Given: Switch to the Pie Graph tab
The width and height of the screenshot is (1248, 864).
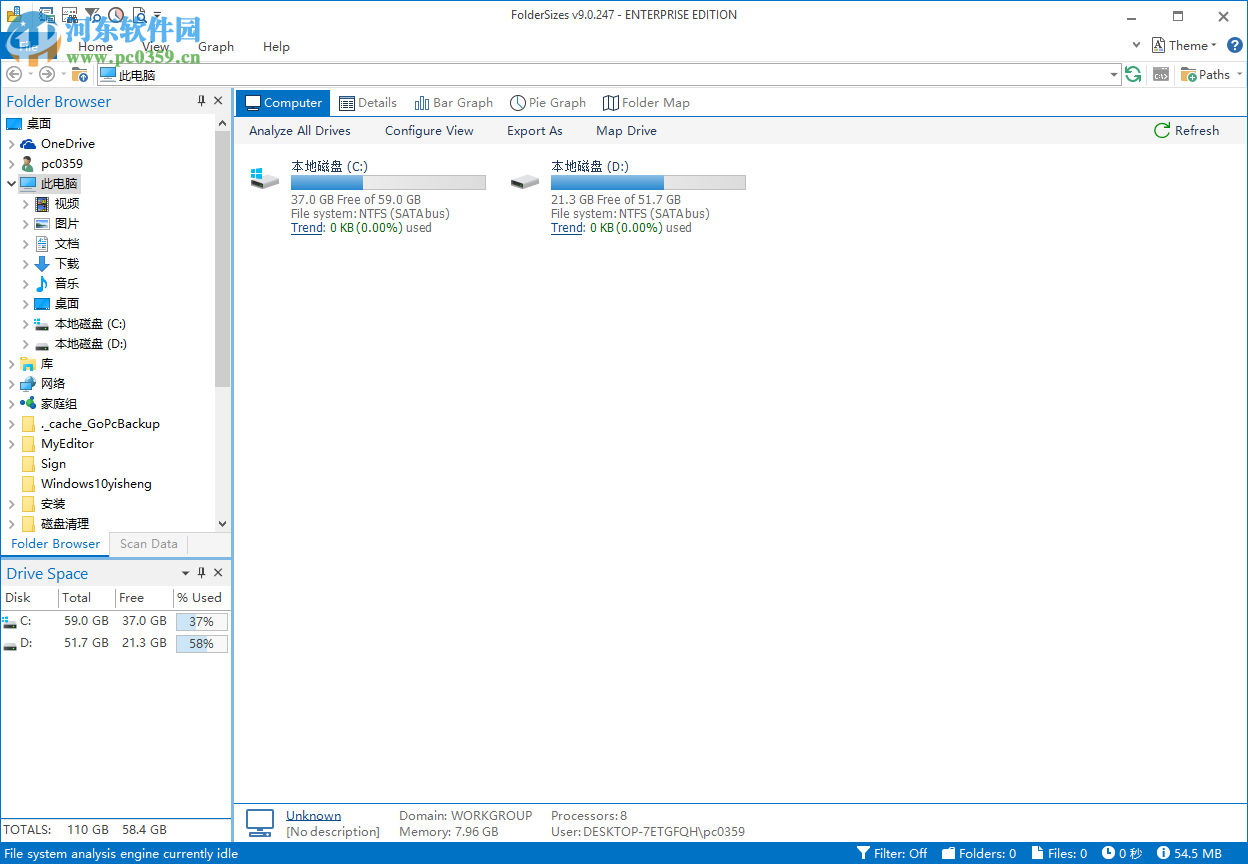Looking at the screenshot, I should pyautogui.click(x=548, y=102).
